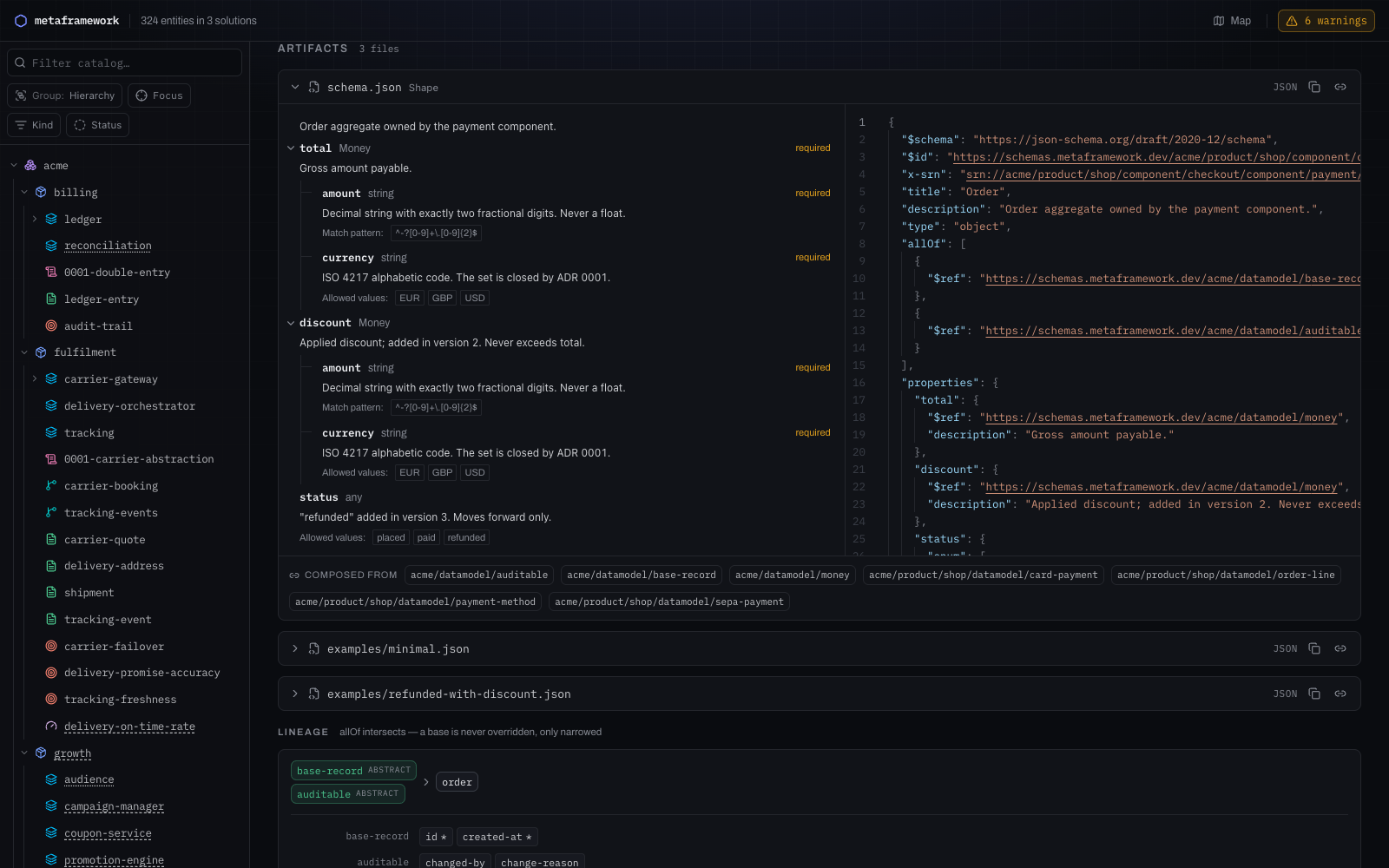This screenshot has height=868, width=1389.
Task: Click the delivery-promise-accuracy target icon
Action: tap(51, 673)
